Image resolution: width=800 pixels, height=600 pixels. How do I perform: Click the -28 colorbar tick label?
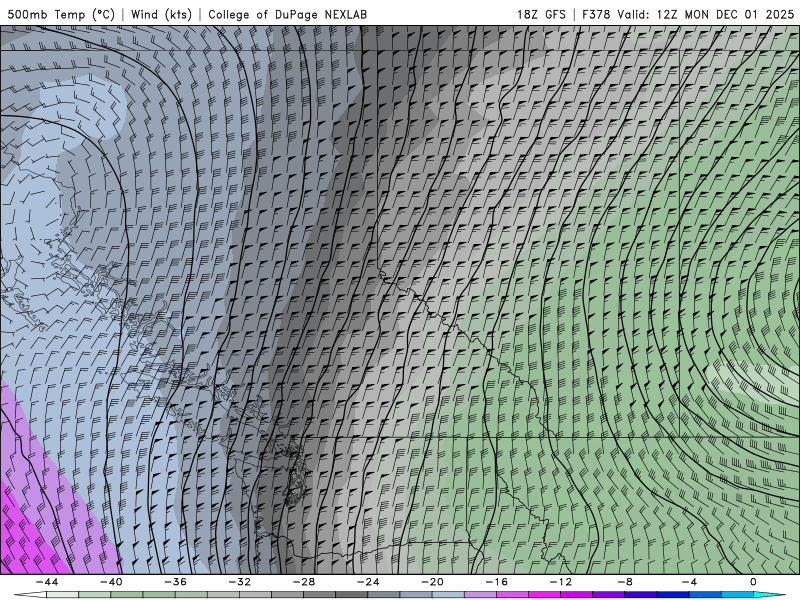point(304,582)
